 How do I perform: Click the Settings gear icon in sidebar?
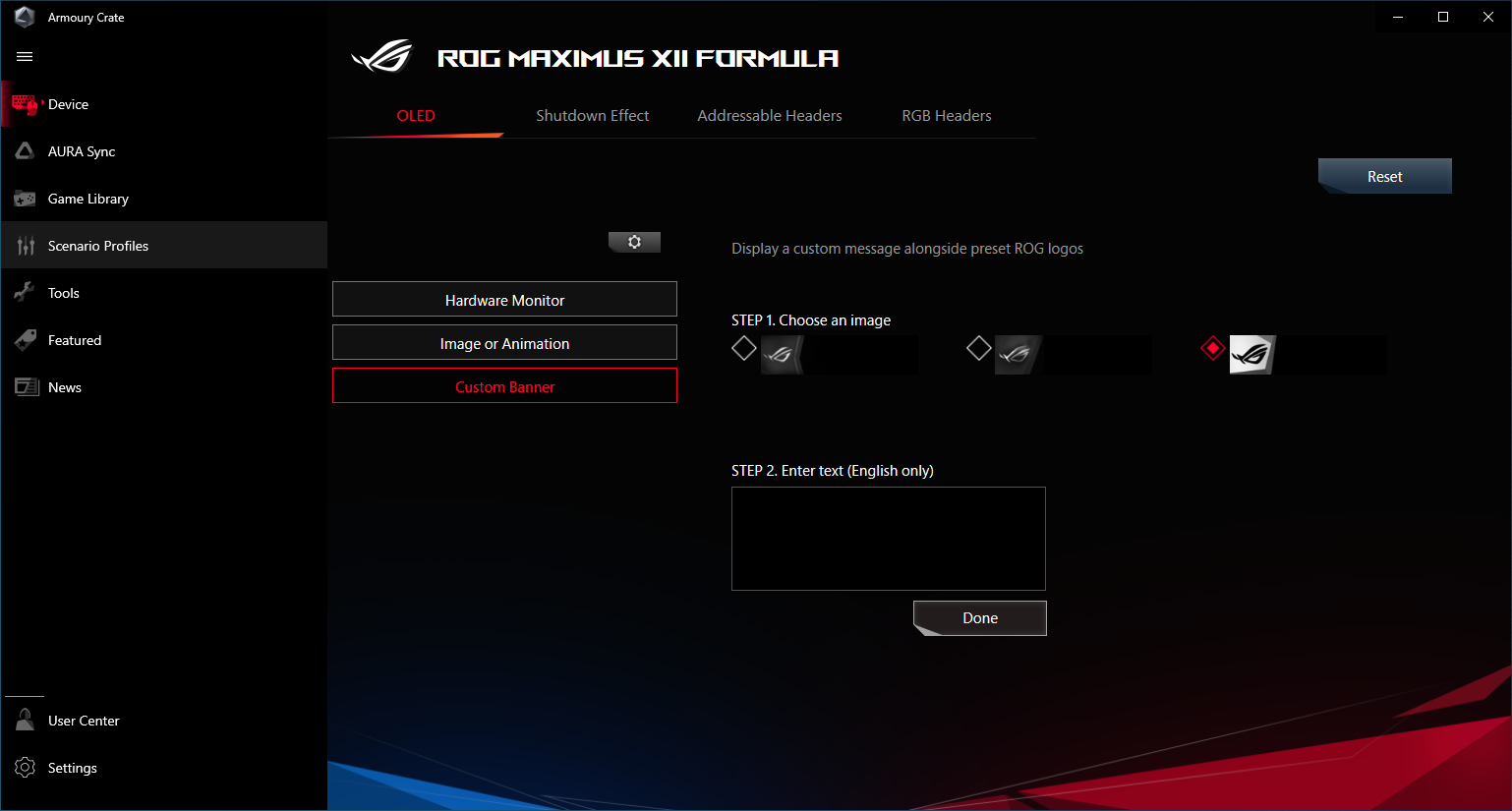pos(25,768)
